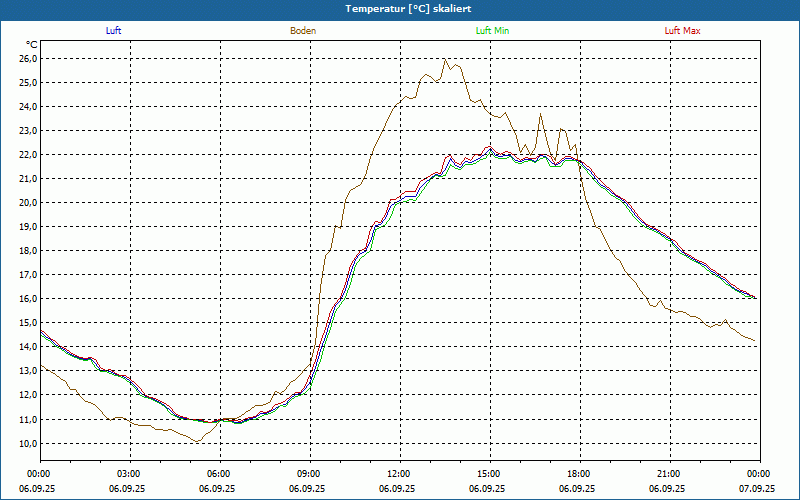The width and height of the screenshot is (800, 500).
Task: Click the '12:00' time axis label
Action: coord(401,474)
